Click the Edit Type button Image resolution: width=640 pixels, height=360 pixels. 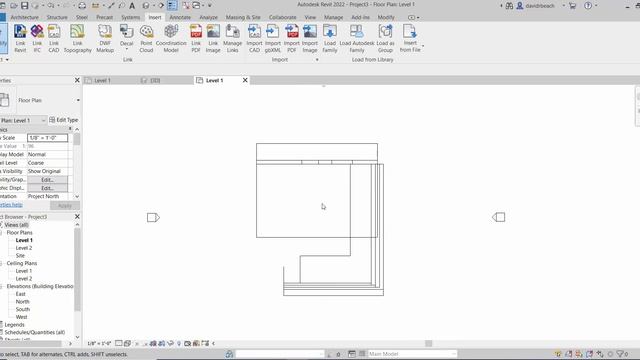coord(64,120)
